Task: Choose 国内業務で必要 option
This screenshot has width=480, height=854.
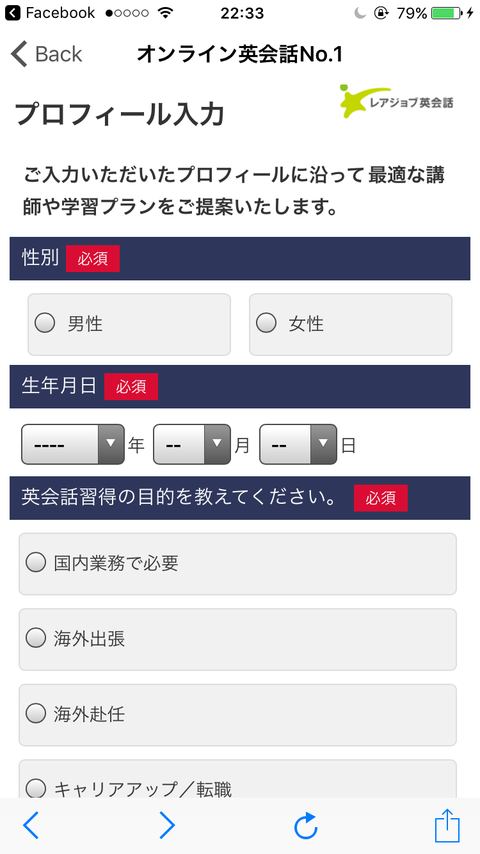Action: pos(238,564)
